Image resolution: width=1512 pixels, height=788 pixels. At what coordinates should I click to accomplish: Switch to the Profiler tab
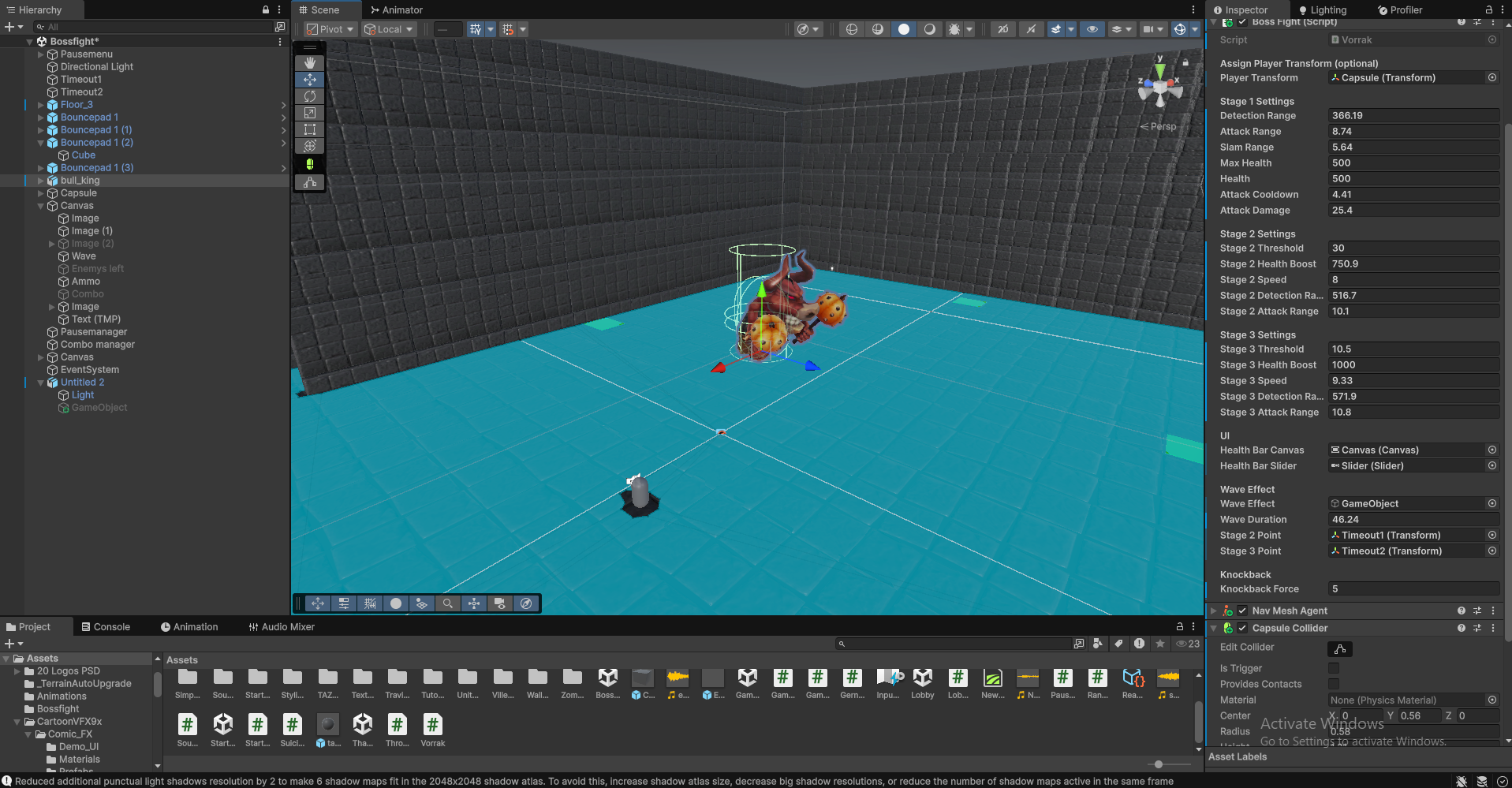coord(1400,10)
